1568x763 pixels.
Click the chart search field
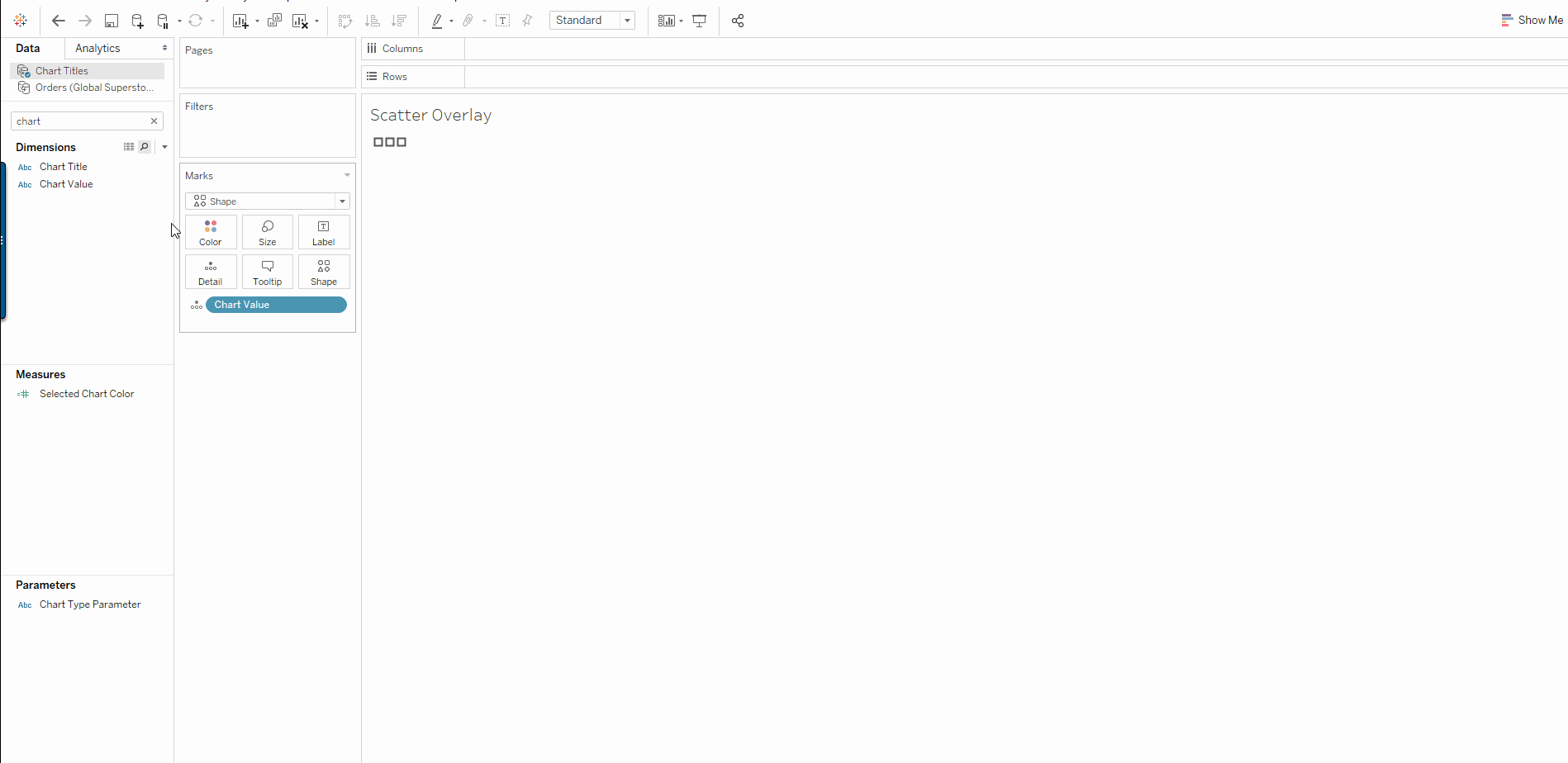point(79,121)
